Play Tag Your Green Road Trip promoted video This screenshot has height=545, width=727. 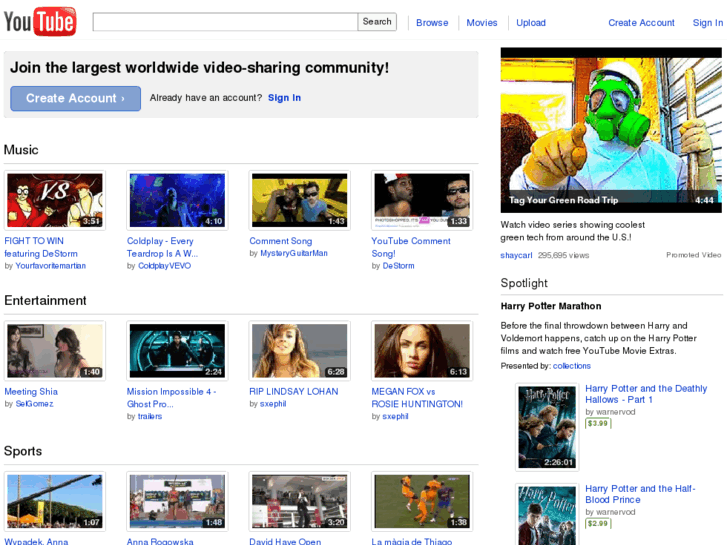pos(609,129)
